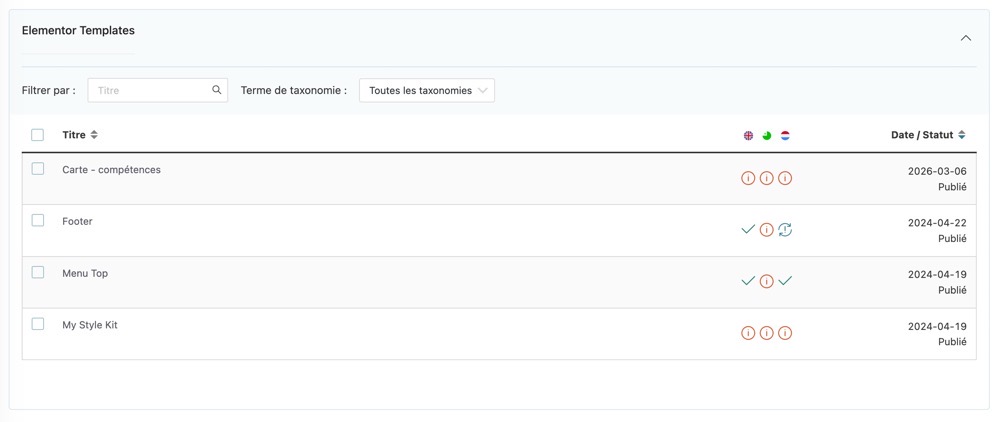Click the English flag column icon
The height and width of the screenshot is (422, 1000).
748,135
